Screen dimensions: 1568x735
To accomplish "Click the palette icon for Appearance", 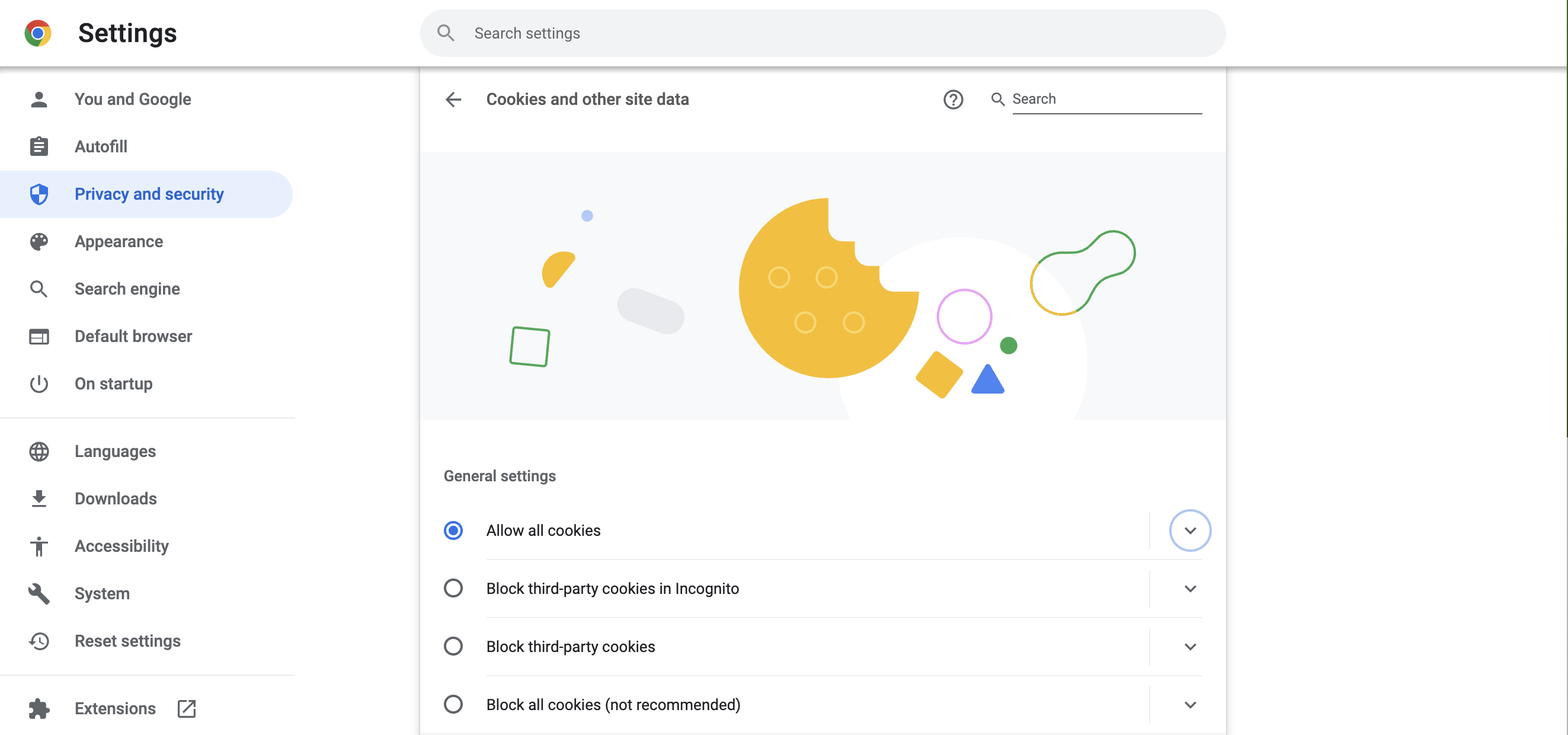I will point(39,242).
